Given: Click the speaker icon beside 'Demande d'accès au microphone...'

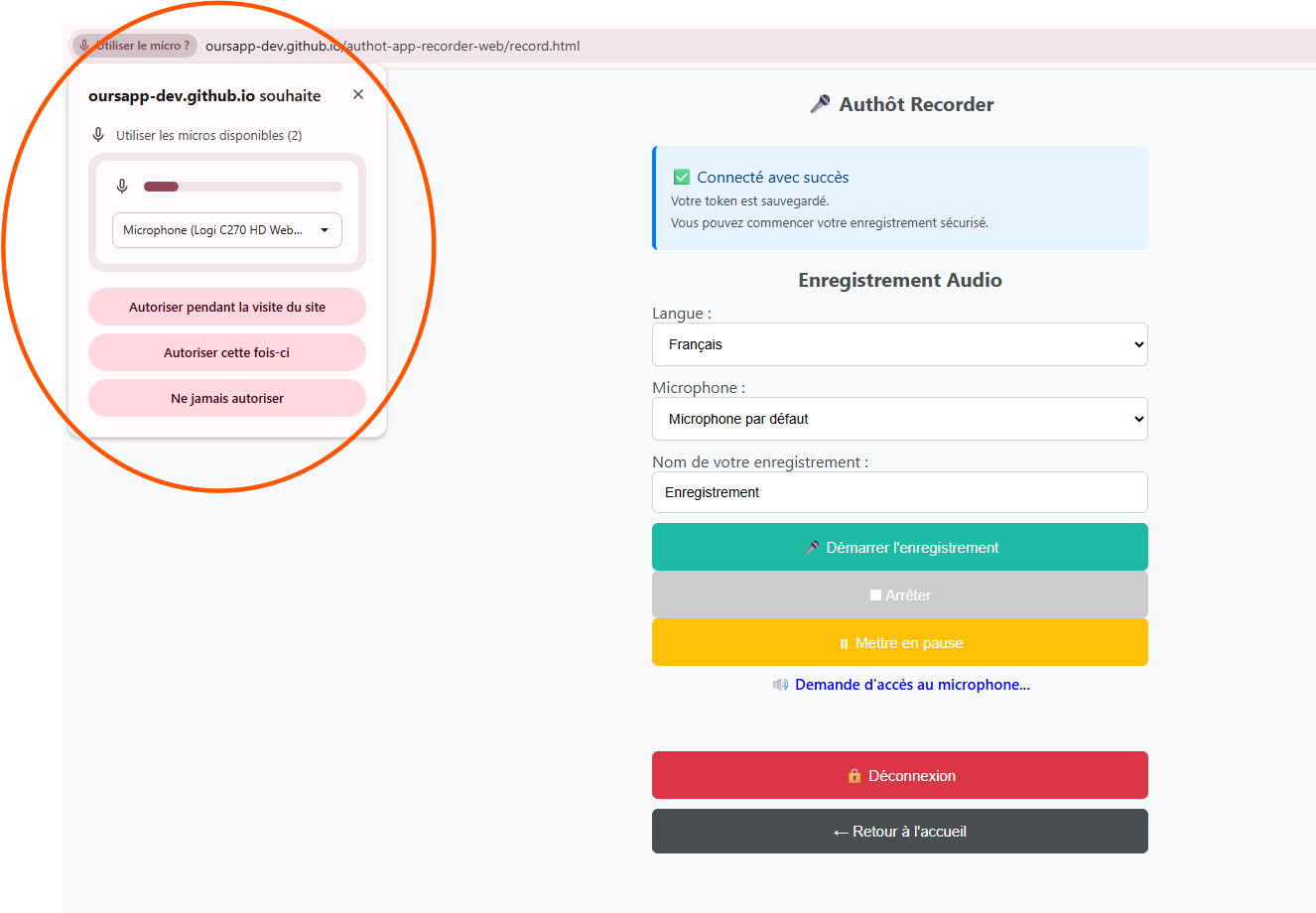Looking at the screenshot, I should click(781, 685).
